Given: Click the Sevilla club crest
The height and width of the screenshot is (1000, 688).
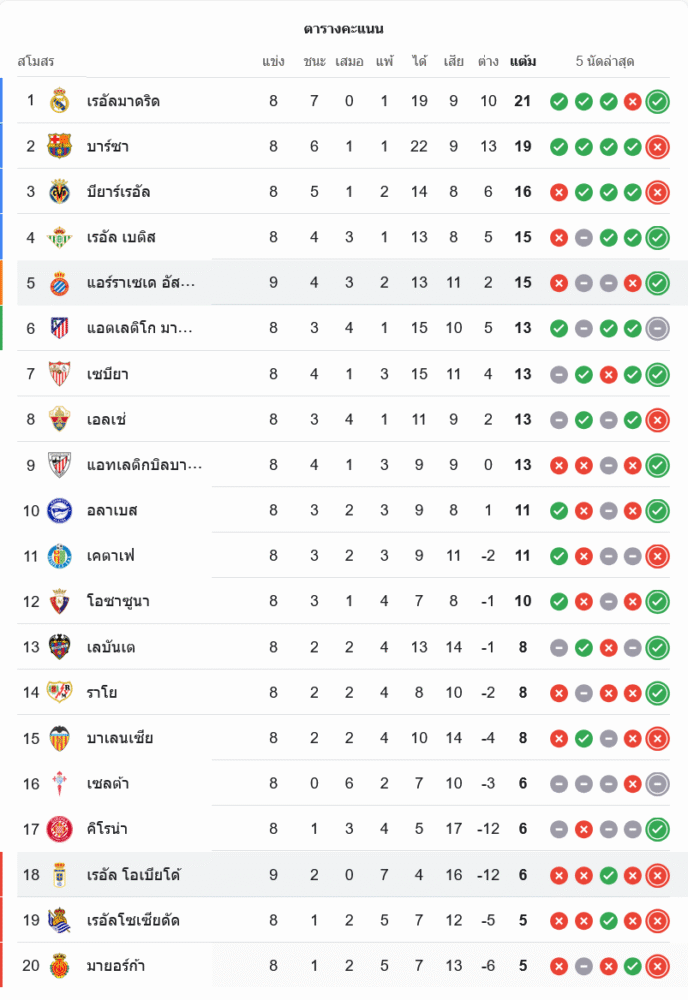Looking at the screenshot, I should coord(60,374).
